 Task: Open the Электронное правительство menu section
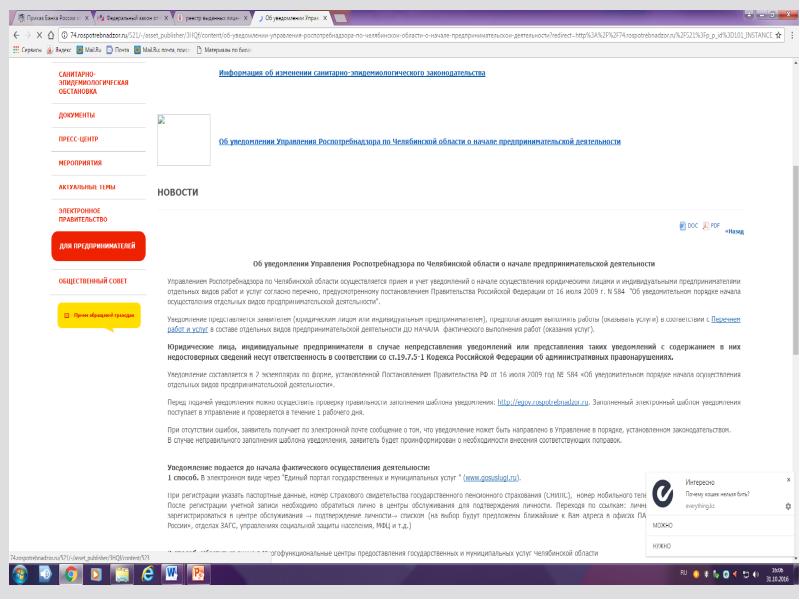[83, 215]
